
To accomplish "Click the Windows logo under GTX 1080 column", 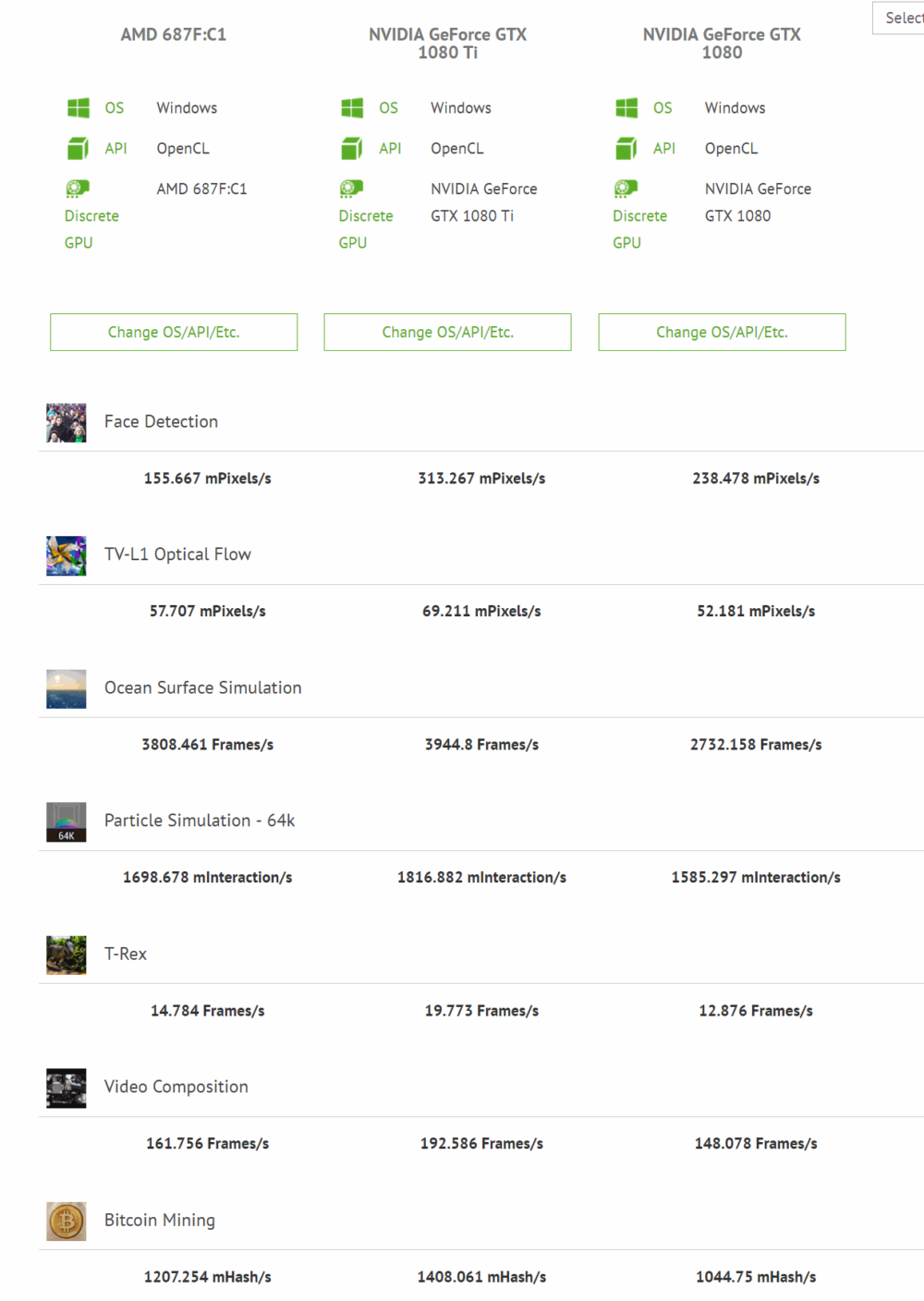I will pos(626,108).
